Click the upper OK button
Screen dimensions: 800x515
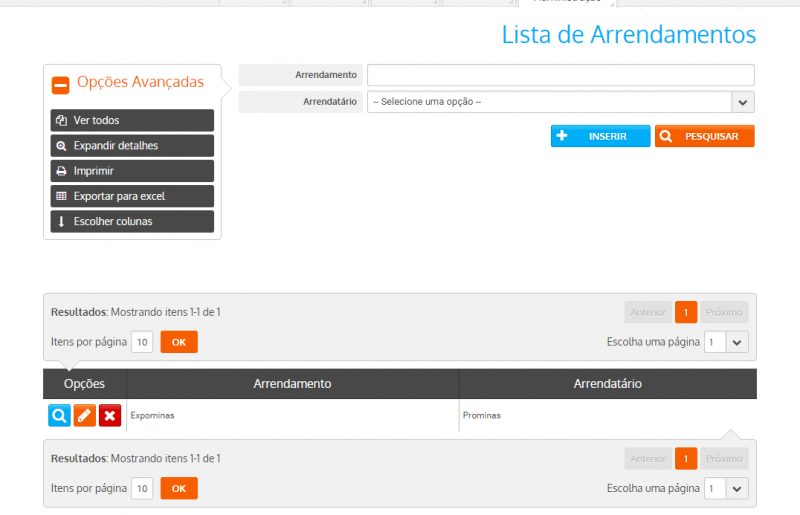(x=179, y=342)
